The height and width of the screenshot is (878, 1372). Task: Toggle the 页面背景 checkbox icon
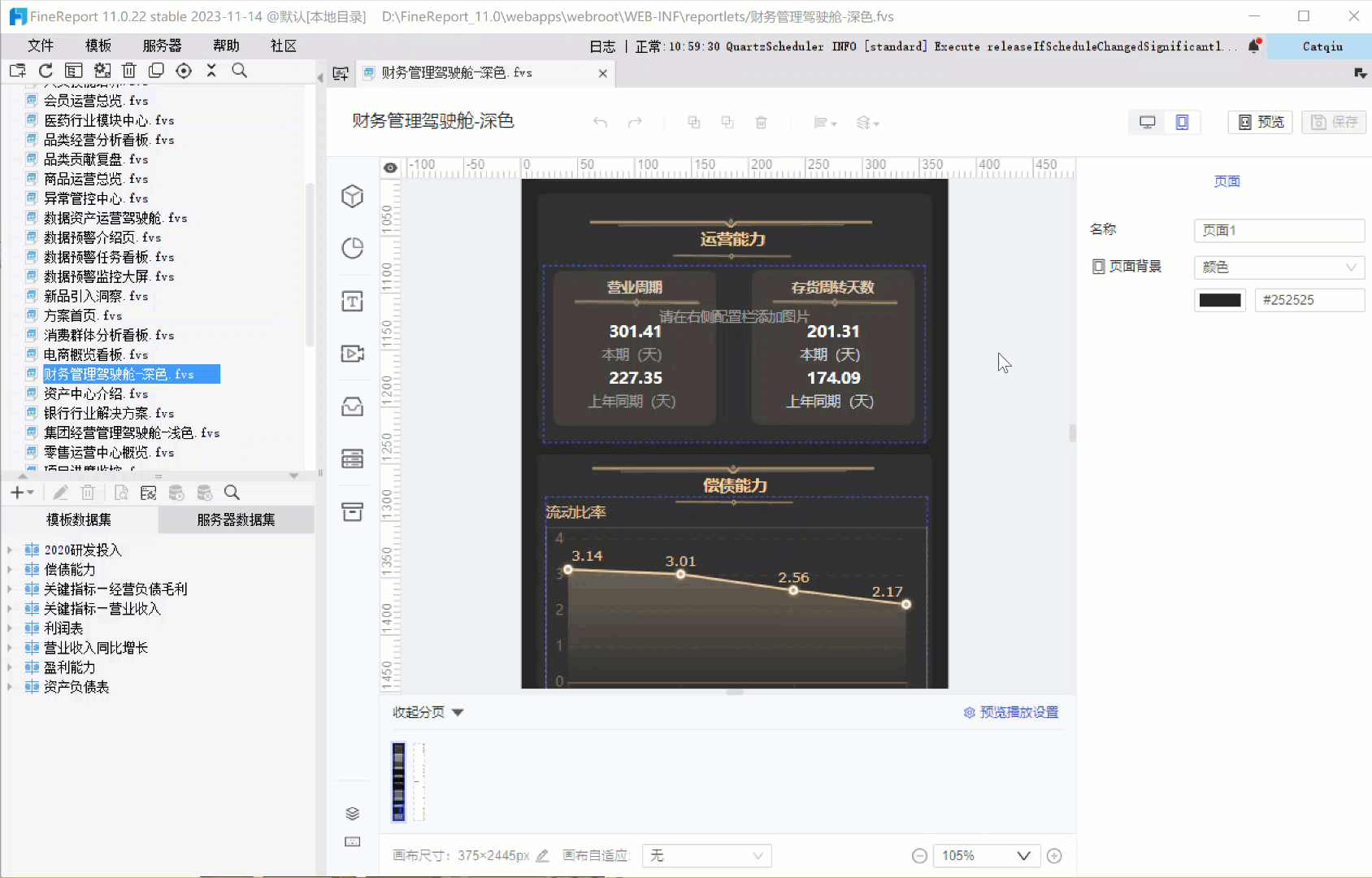click(x=1098, y=267)
